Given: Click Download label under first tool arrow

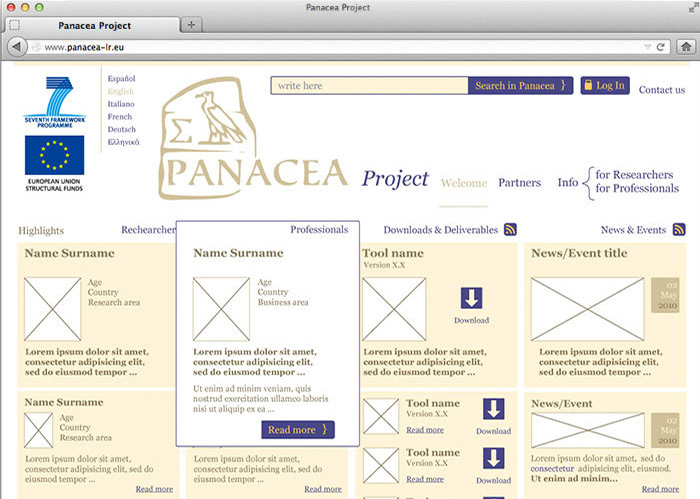Looking at the screenshot, I should [471, 320].
